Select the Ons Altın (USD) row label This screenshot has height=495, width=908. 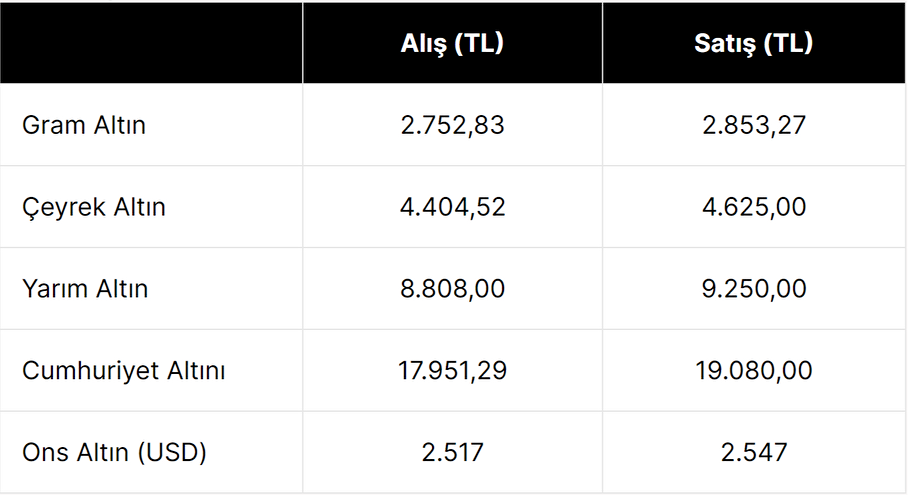pos(114,452)
